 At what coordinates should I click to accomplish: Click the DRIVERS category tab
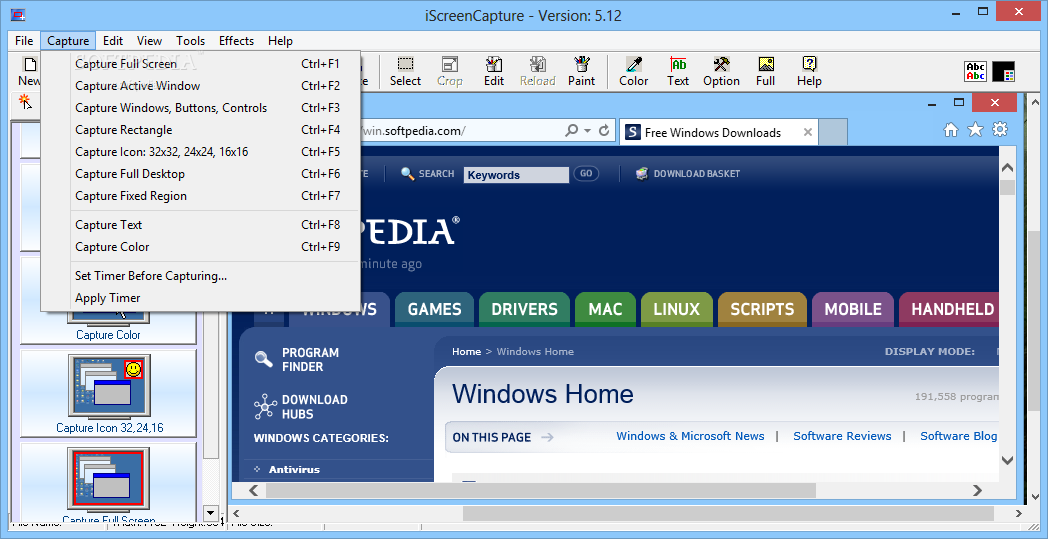point(524,310)
